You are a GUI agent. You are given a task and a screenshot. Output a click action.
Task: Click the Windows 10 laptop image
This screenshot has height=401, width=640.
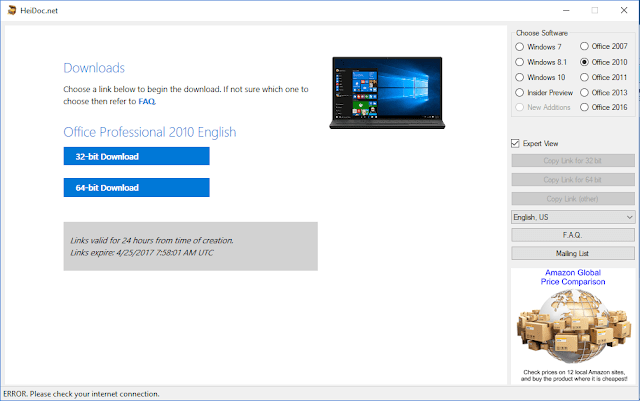387,93
